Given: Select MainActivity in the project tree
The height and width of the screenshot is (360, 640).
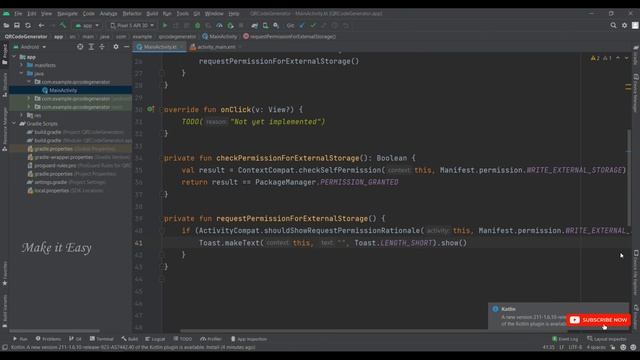Looking at the screenshot, I should pyautogui.click(x=63, y=90).
